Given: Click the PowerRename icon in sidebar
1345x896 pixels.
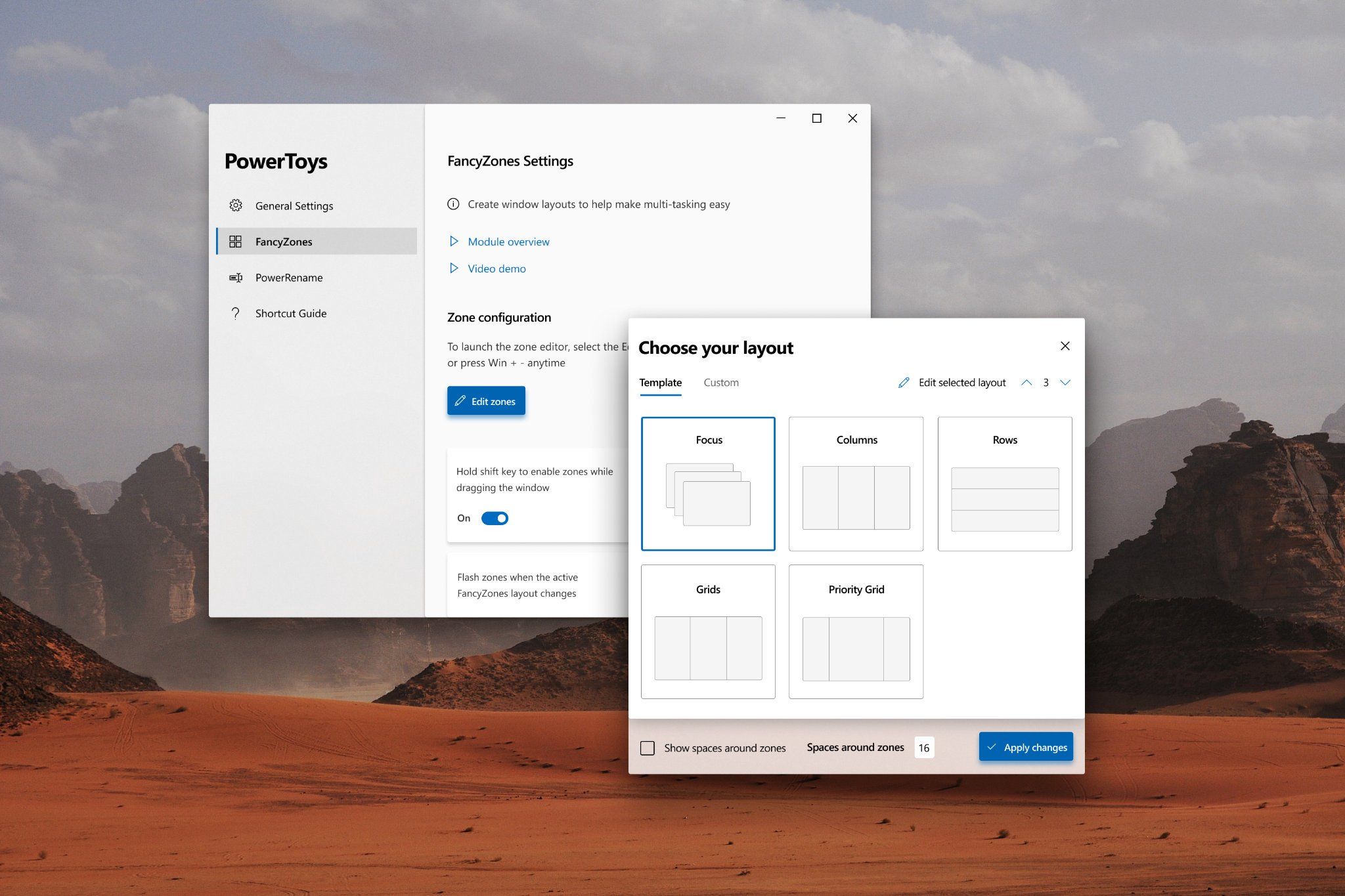Looking at the screenshot, I should pyautogui.click(x=236, y=278).
